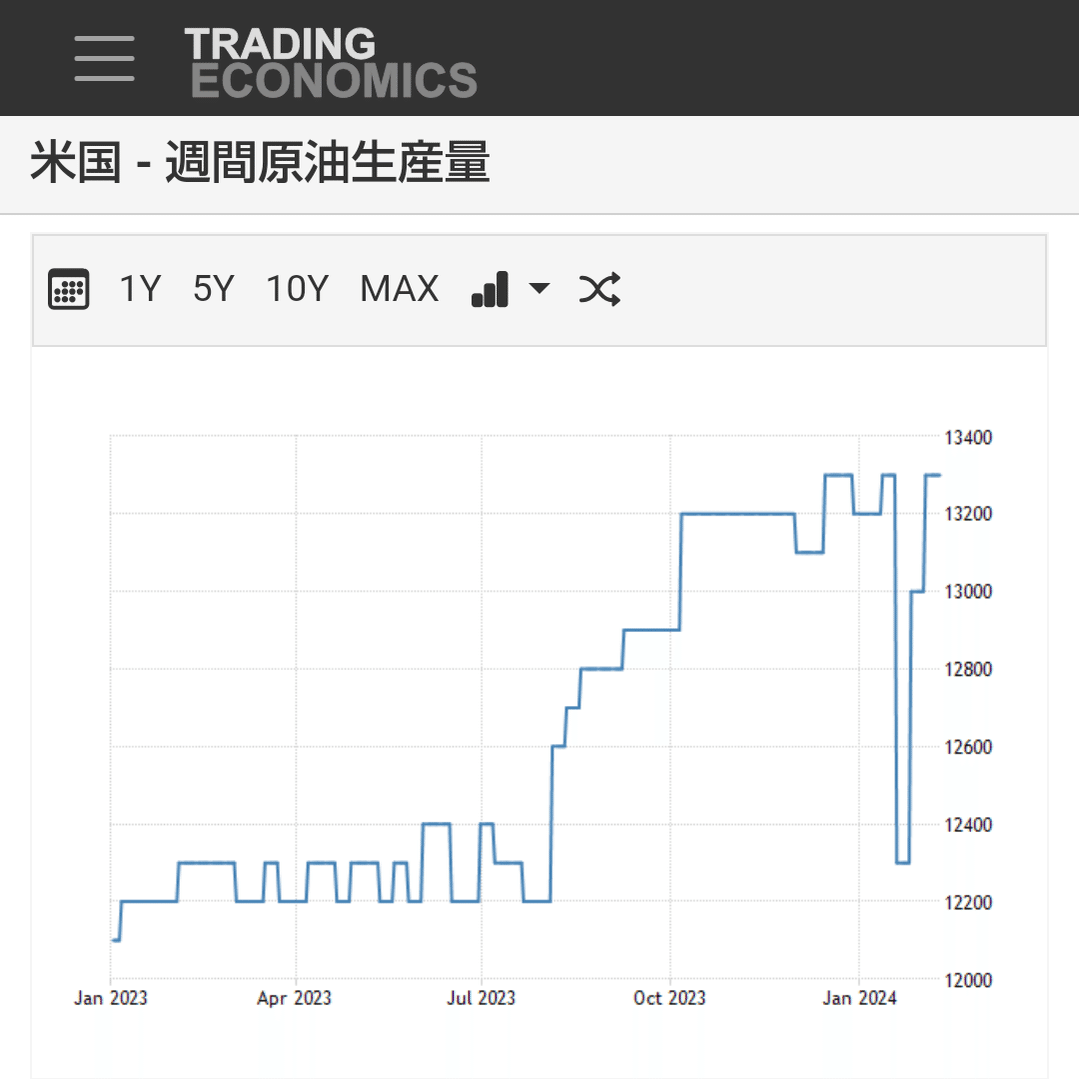Open the hamburger navigation menu
This screenshot has height=1079, width=1079.
coord(104,58)
